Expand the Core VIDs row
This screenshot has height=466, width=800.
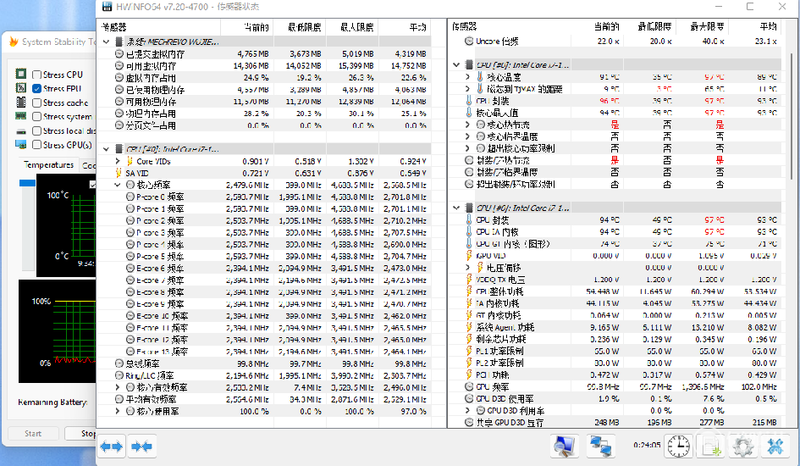click(x=117, y=161)
